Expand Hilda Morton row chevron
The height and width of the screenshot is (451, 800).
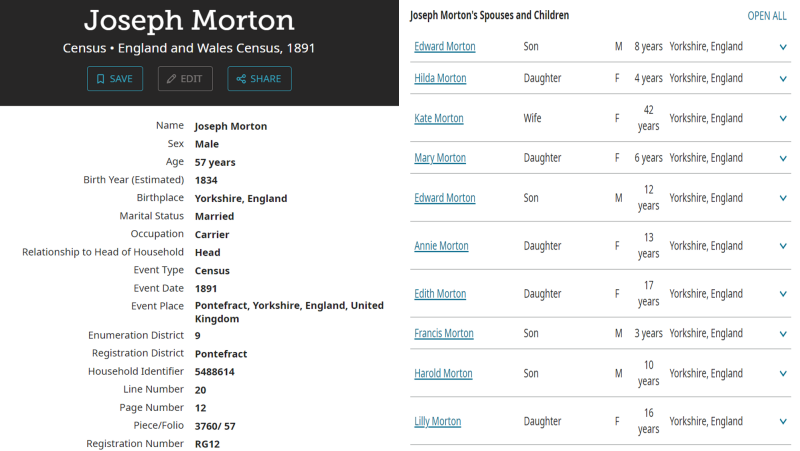click(x=783, y=78)
